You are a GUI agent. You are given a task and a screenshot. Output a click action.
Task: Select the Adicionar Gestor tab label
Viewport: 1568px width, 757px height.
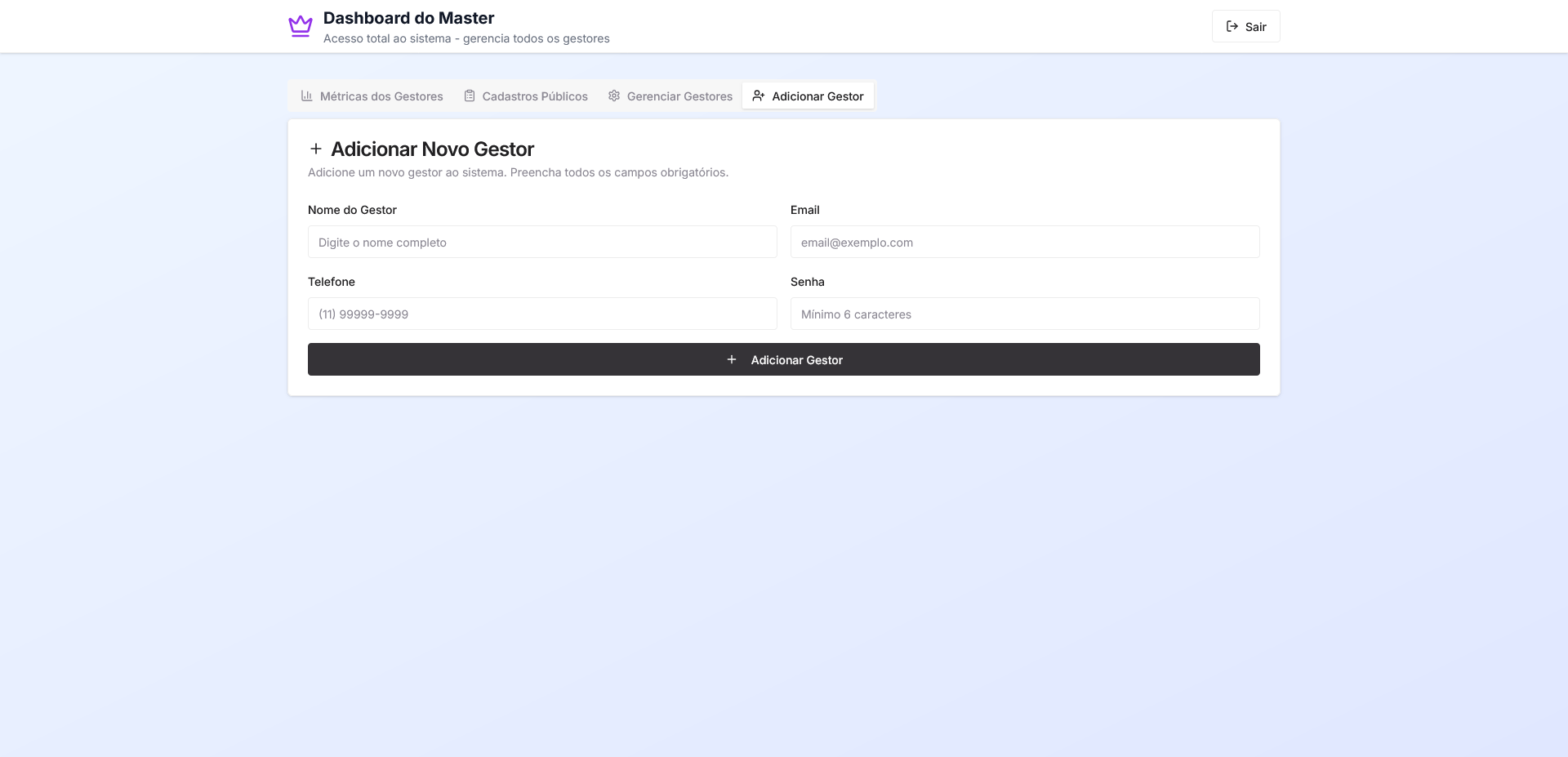click(817, 96)
